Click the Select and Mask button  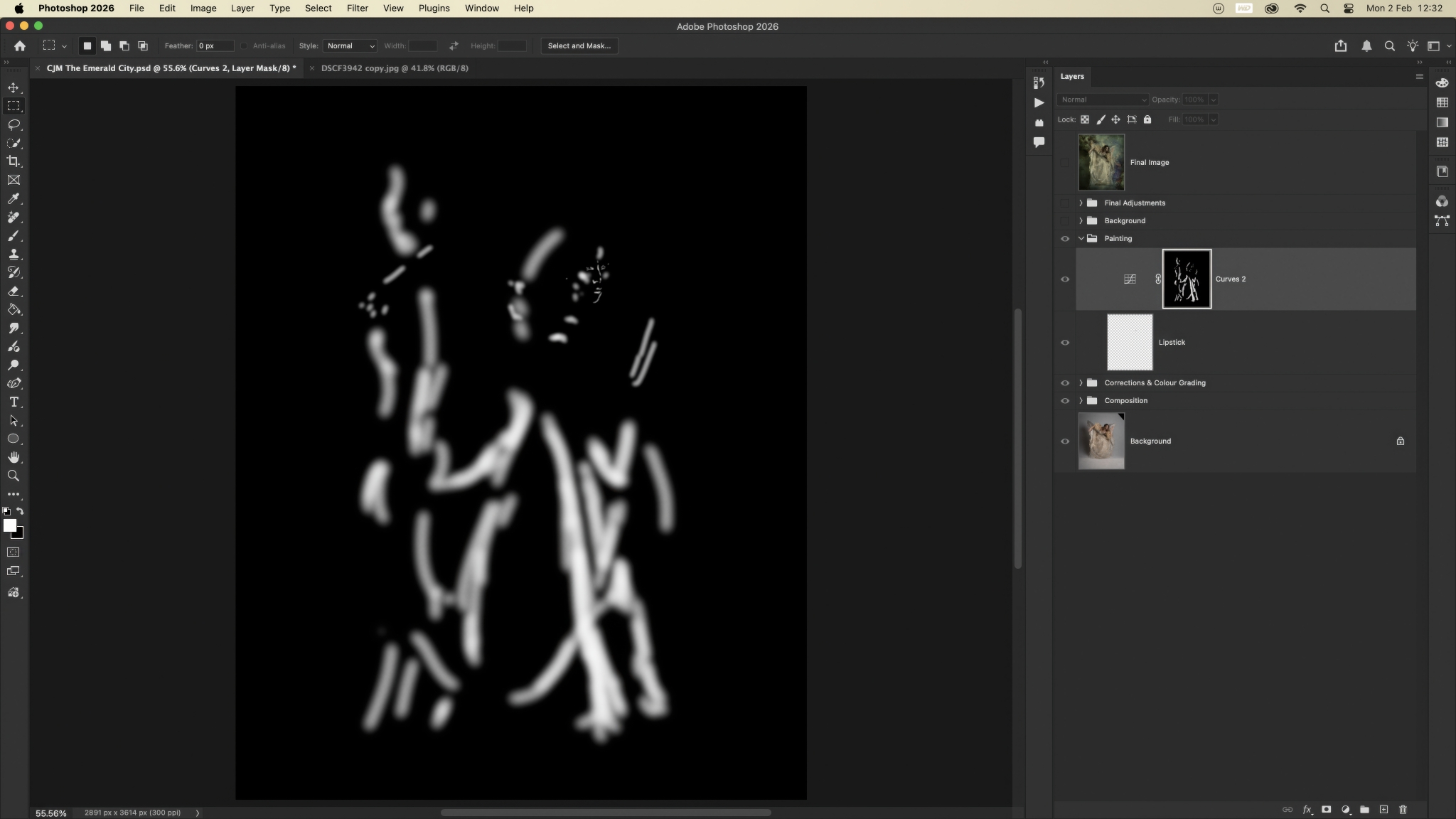[x=579, y=45]
